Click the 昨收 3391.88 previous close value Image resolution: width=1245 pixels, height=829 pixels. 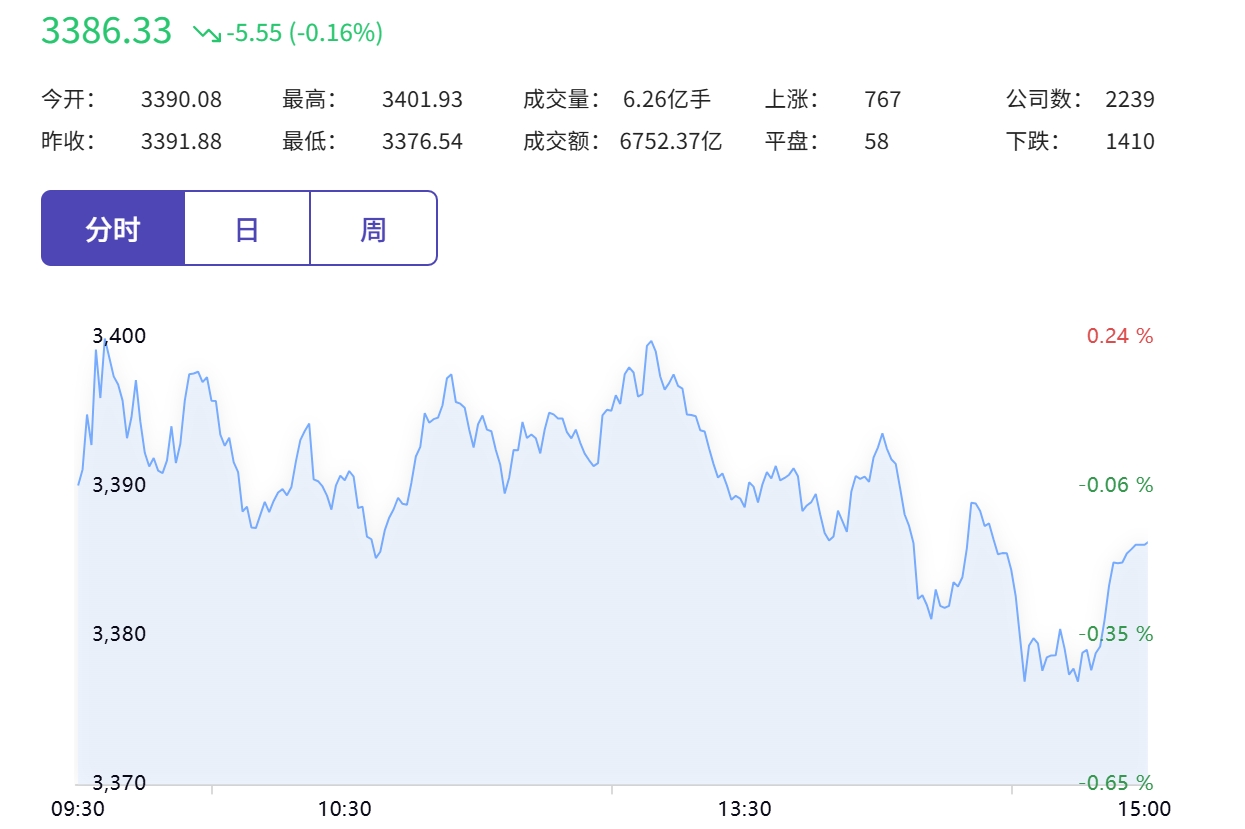point(181,141)
